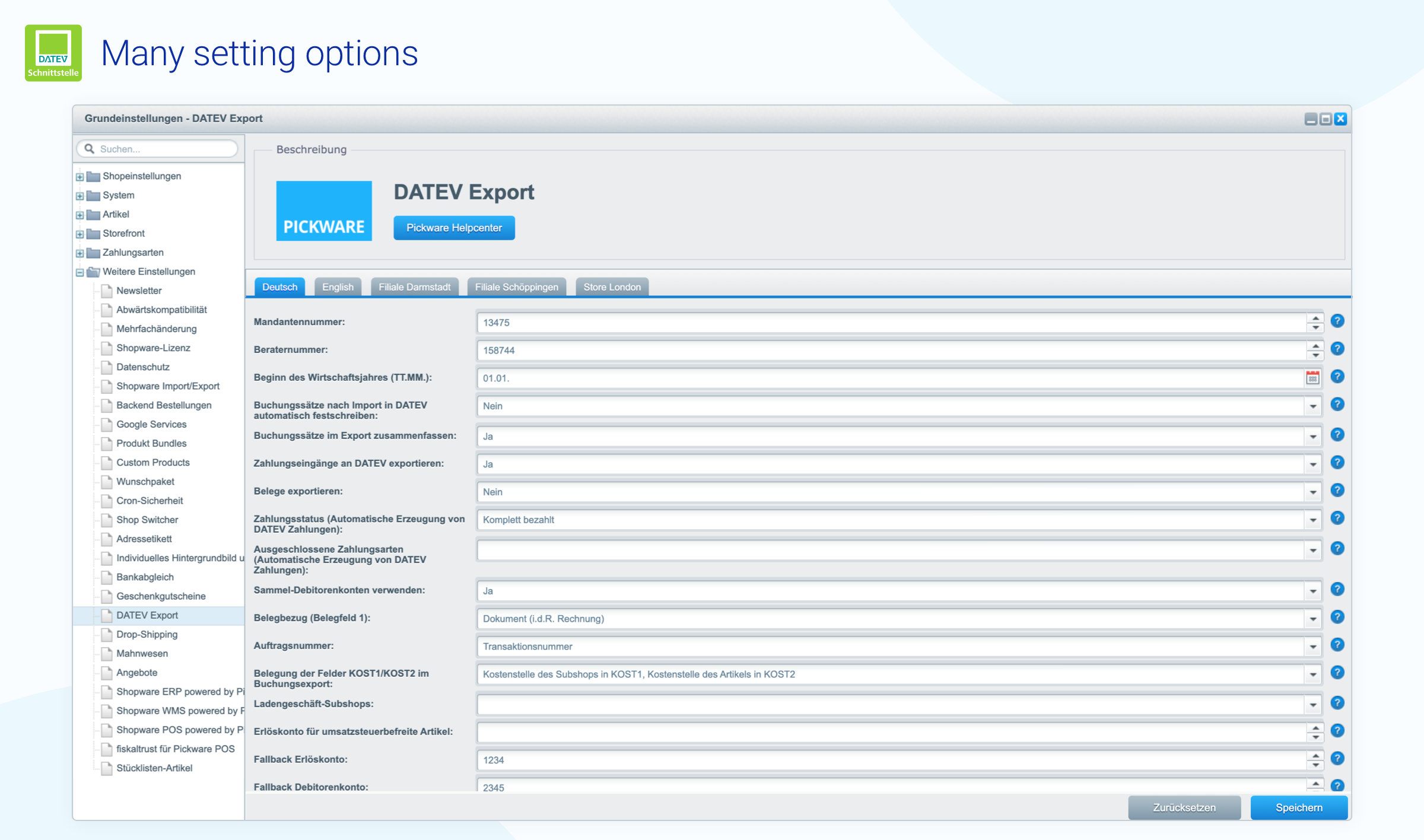Collapse the Weitere Einstellungen folder
The height and width of the screenshot is (840, 1424).
(x=80, y=272)
